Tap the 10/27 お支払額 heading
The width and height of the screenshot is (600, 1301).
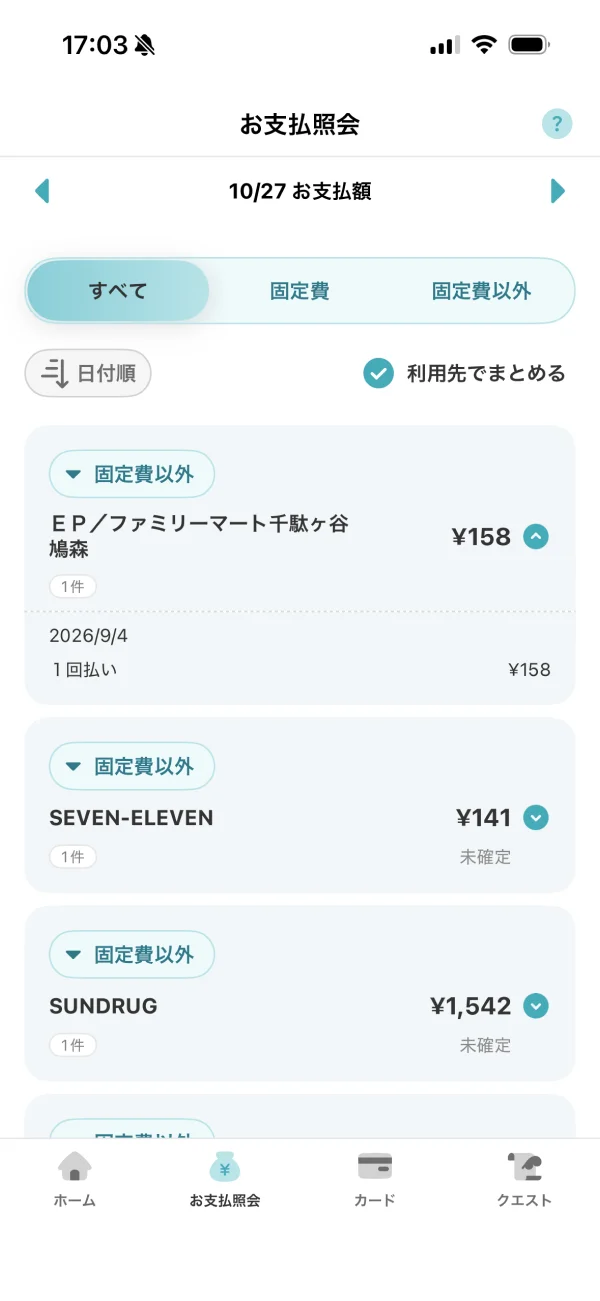[300, 191]
